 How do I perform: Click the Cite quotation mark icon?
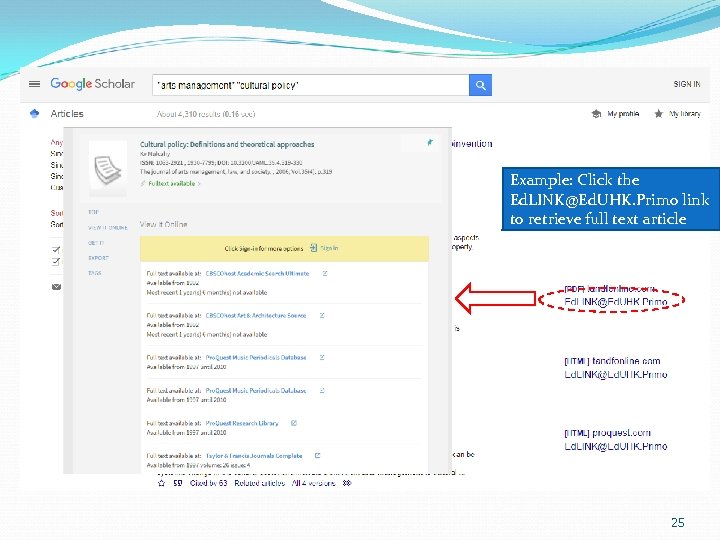pyautogui.click(x=178, y=483)
